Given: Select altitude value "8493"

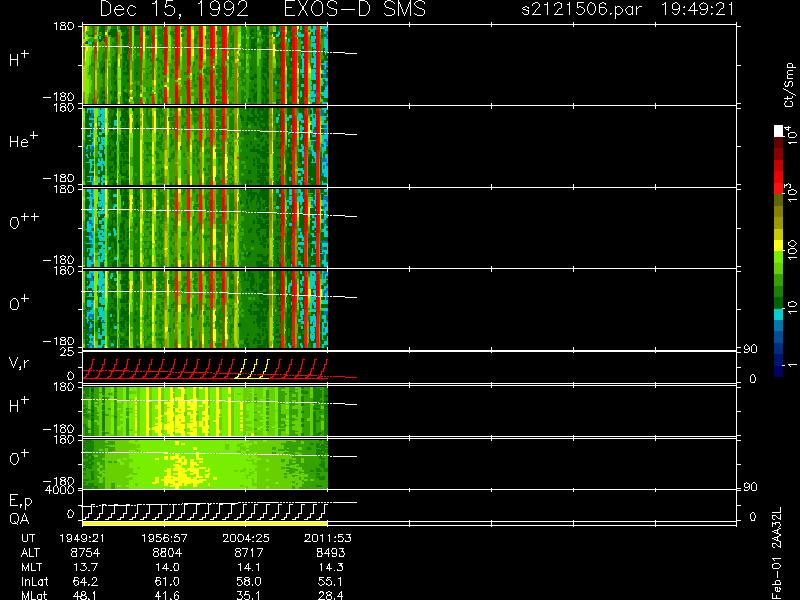Looking at the screenshot, I should (x=330, y=553).
